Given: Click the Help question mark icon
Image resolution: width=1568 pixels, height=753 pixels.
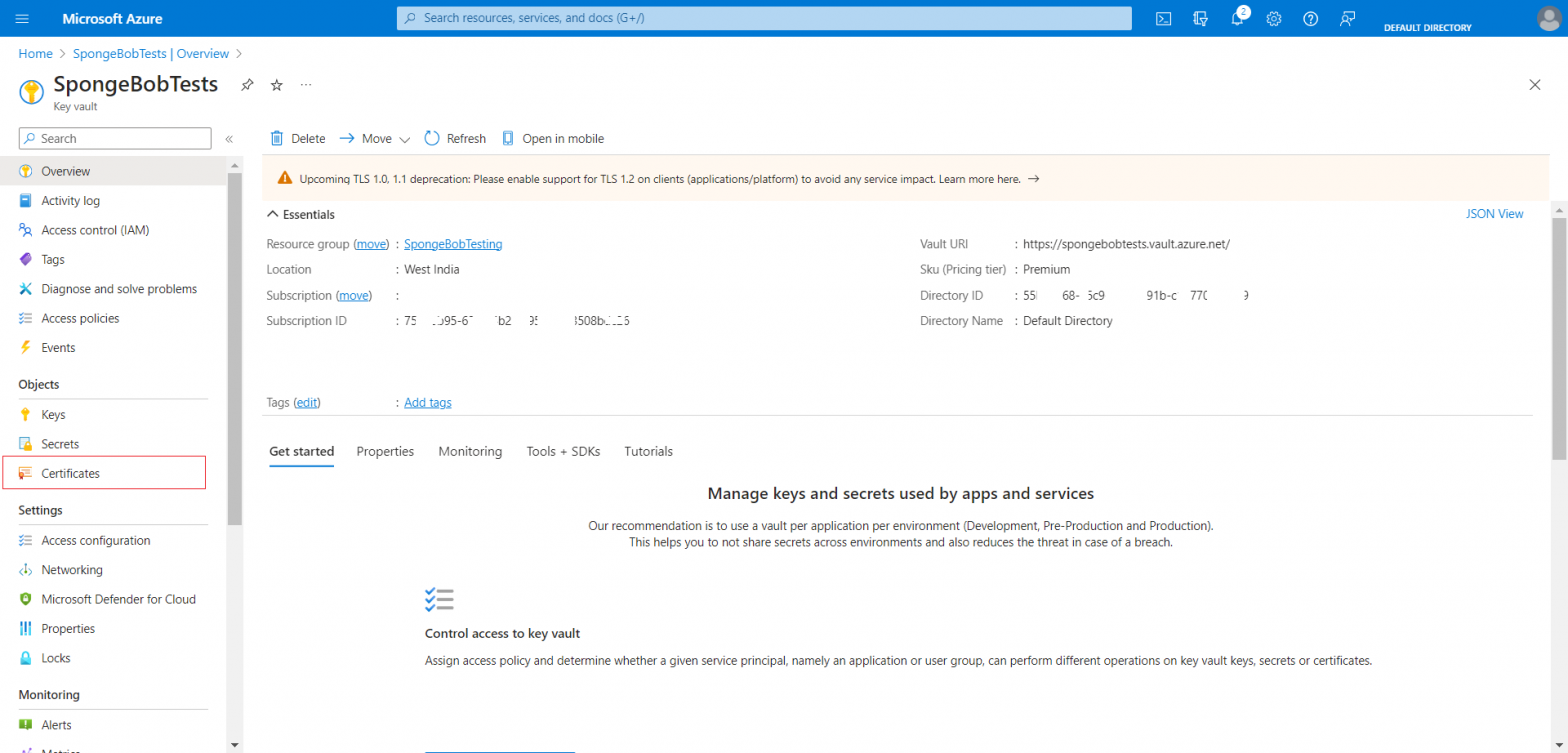Looking at the screenshot, I should point(1311,19).
